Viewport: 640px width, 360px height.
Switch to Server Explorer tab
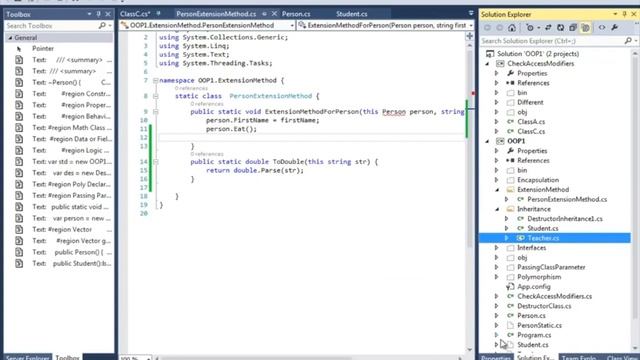pyautogui.click(x=27, y=358)
